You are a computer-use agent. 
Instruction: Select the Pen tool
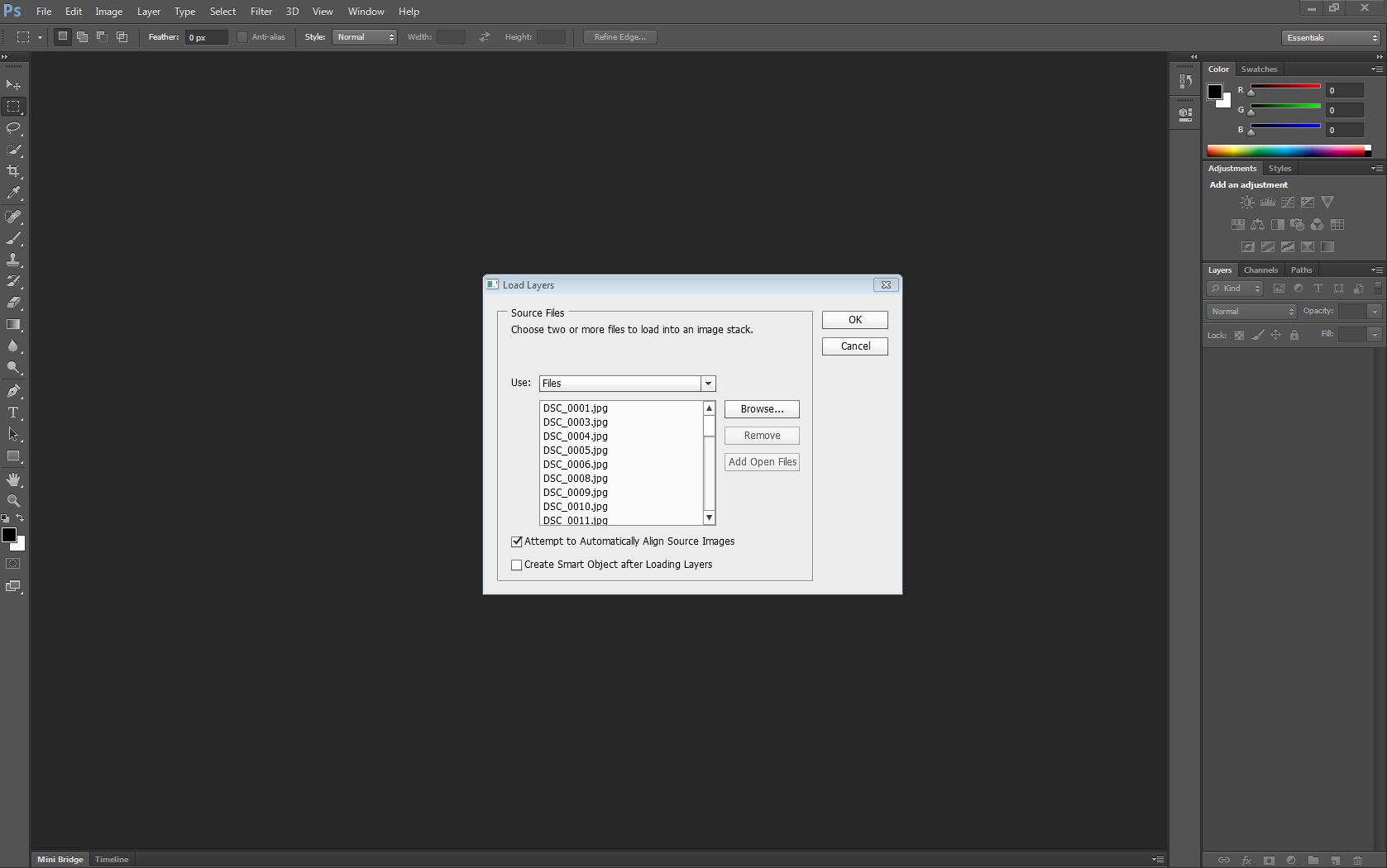coord(13,391)
